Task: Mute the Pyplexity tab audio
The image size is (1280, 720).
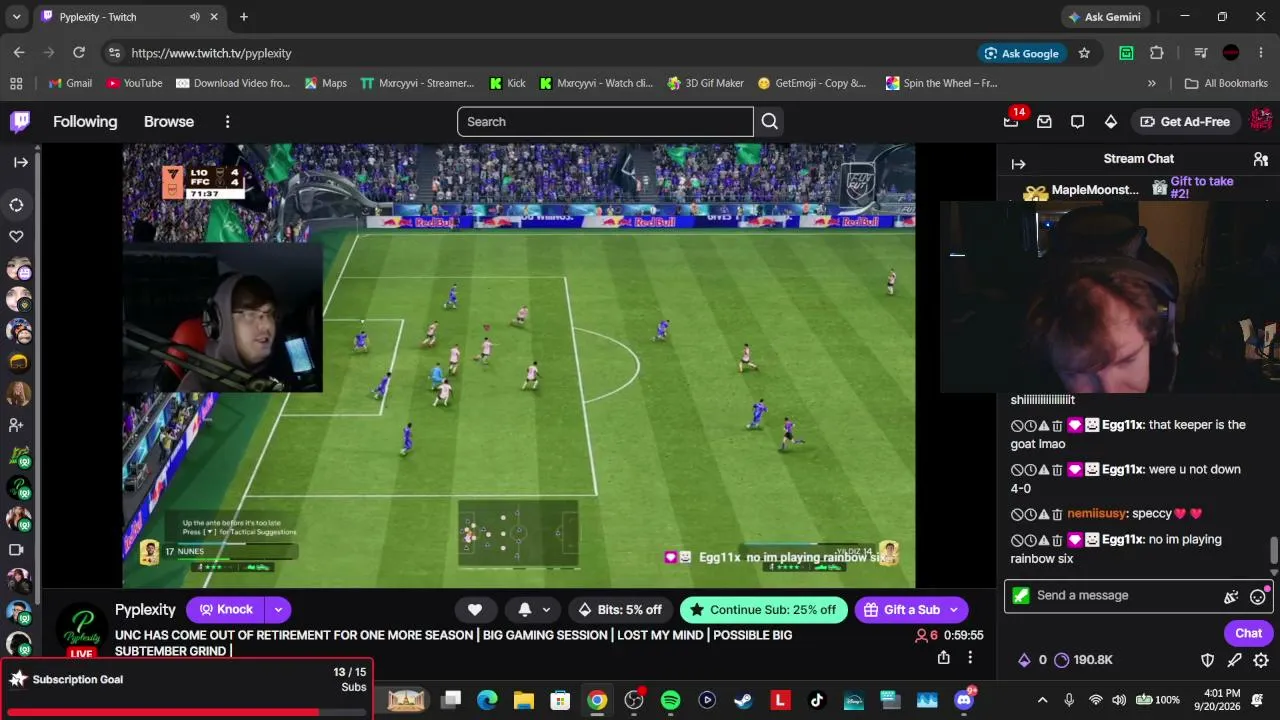Action: tap(194, 17)
